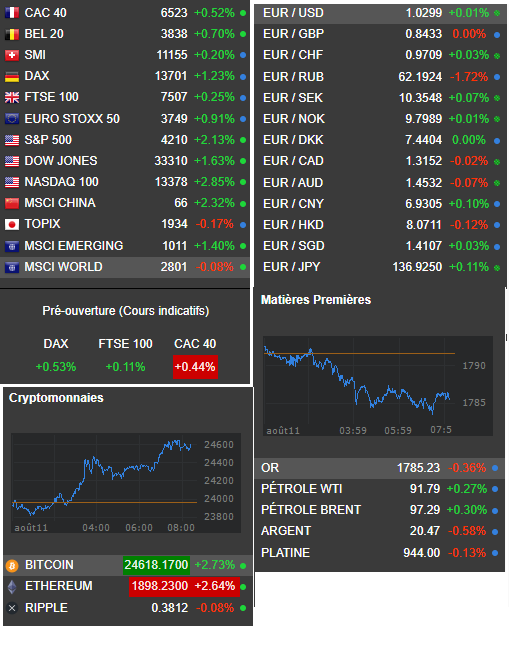Click the pre-opening DAX +0.53% value

click(56, 367)
